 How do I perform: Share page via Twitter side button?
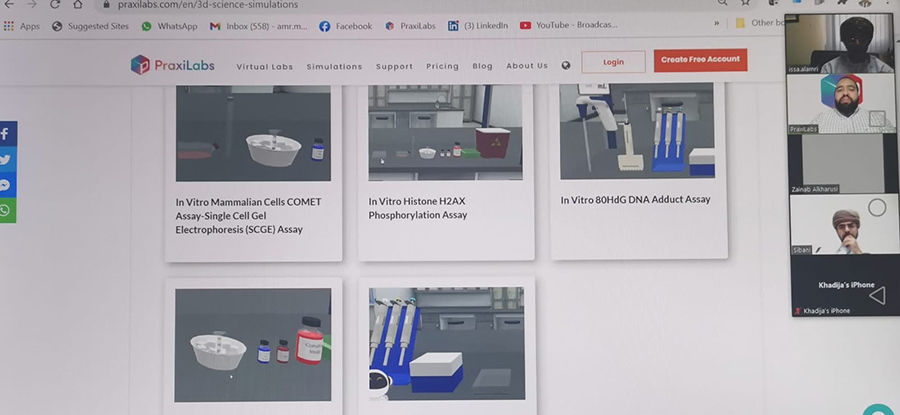8,159
